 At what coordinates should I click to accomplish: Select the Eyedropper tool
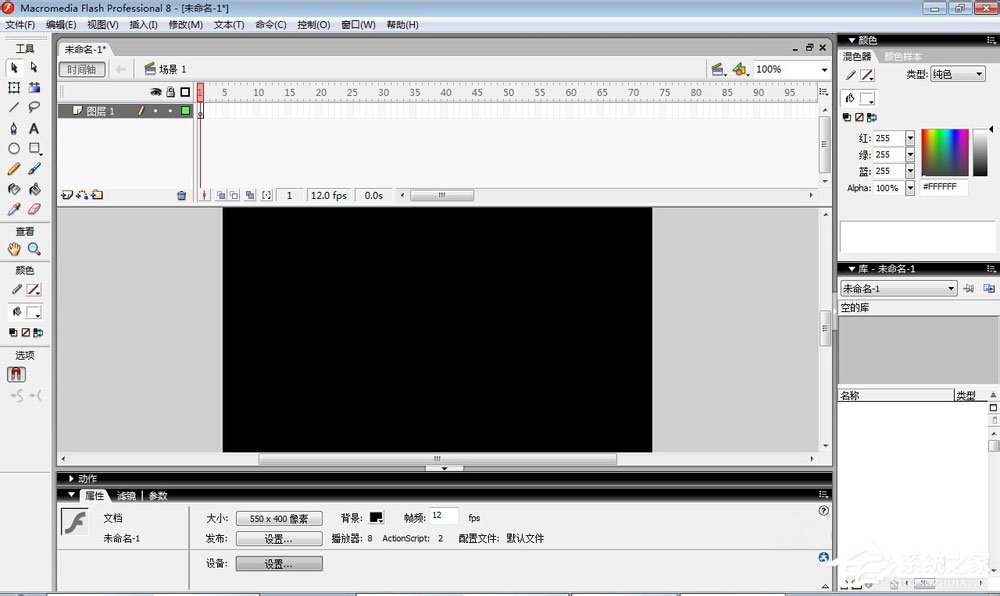pyautogui.click(x=13, y=208)
